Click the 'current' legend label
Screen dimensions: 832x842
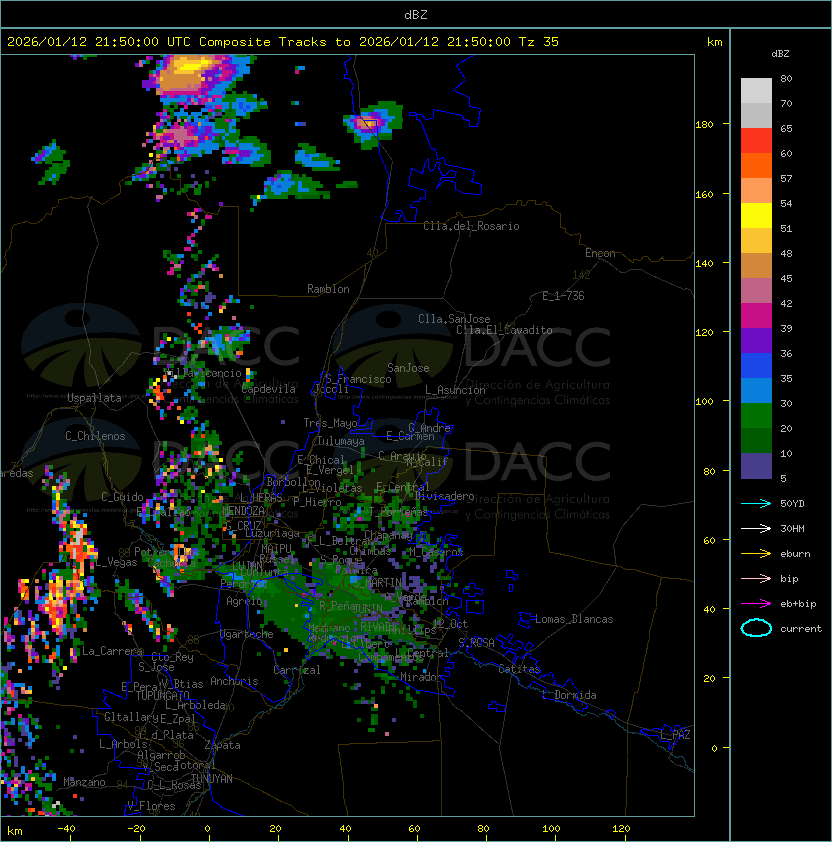coord(801,629)
